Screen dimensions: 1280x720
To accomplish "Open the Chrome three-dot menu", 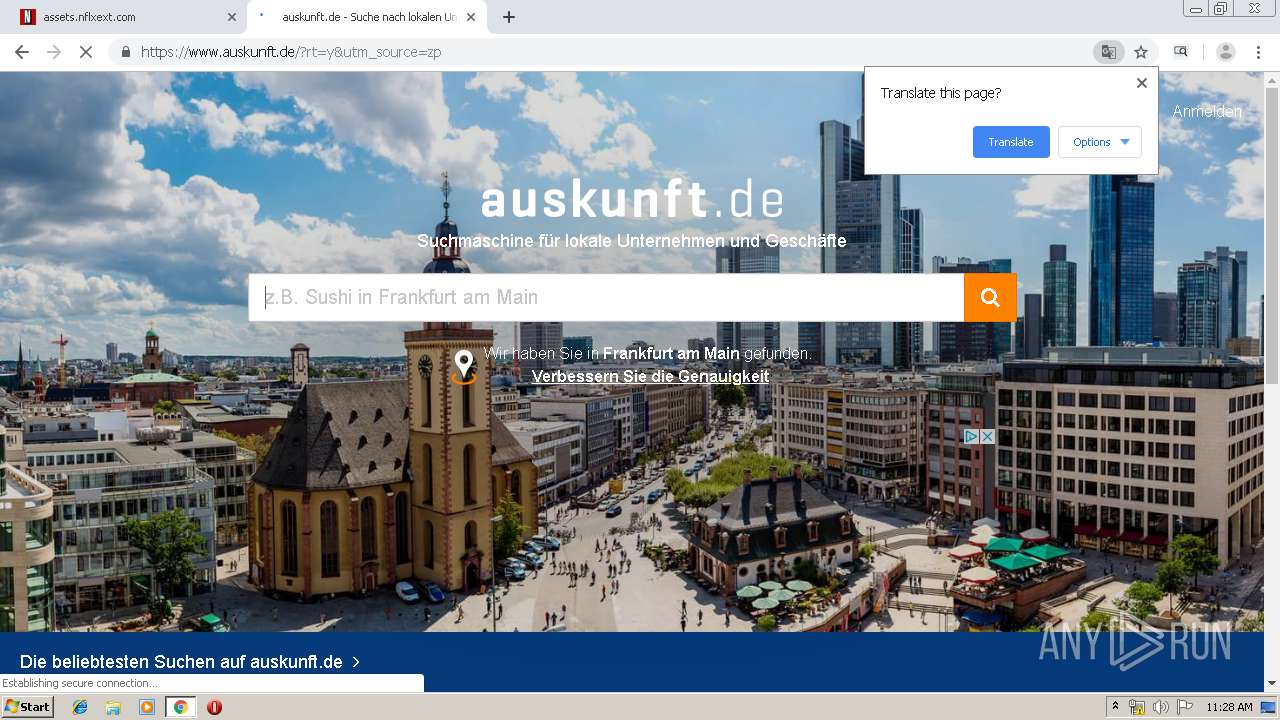I will (1259, 52).
